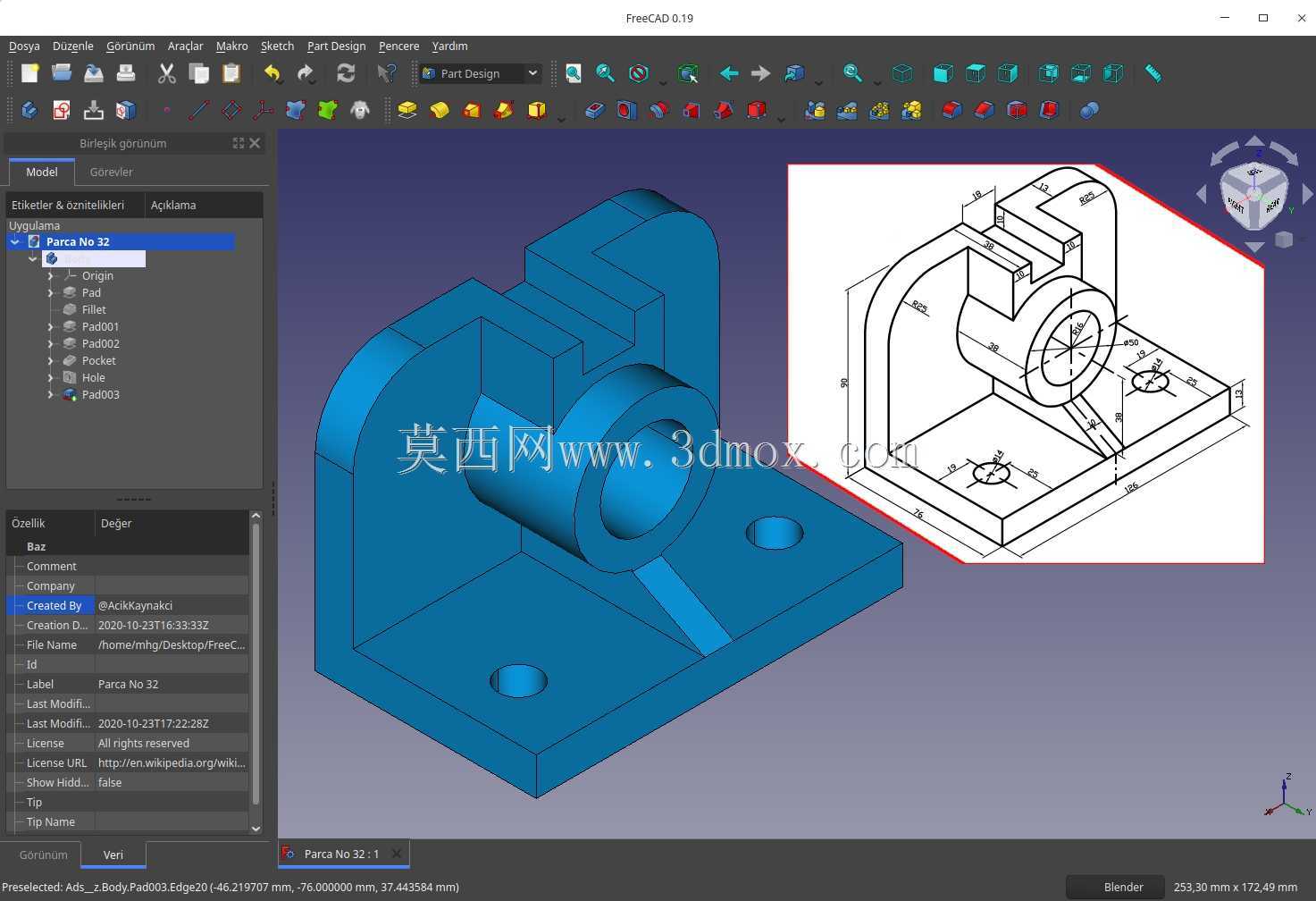Expand the Hole tree item
Image resolution: width=1316 pixels, height=901 pixels.
tap(50, 378)
